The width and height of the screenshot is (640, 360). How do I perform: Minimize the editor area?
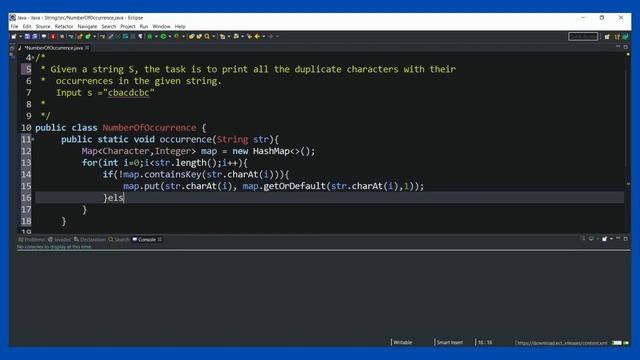point(618,47)
